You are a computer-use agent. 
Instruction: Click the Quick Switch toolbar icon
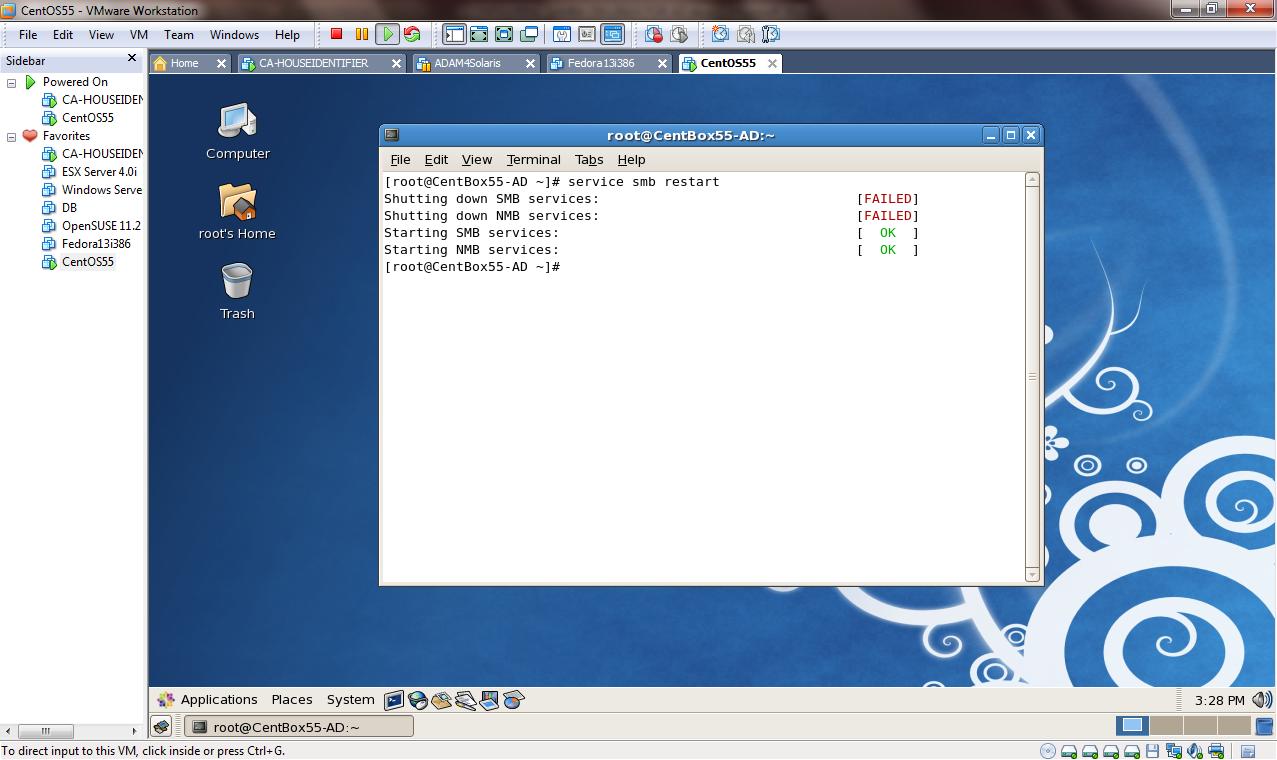tap(479, 34)
